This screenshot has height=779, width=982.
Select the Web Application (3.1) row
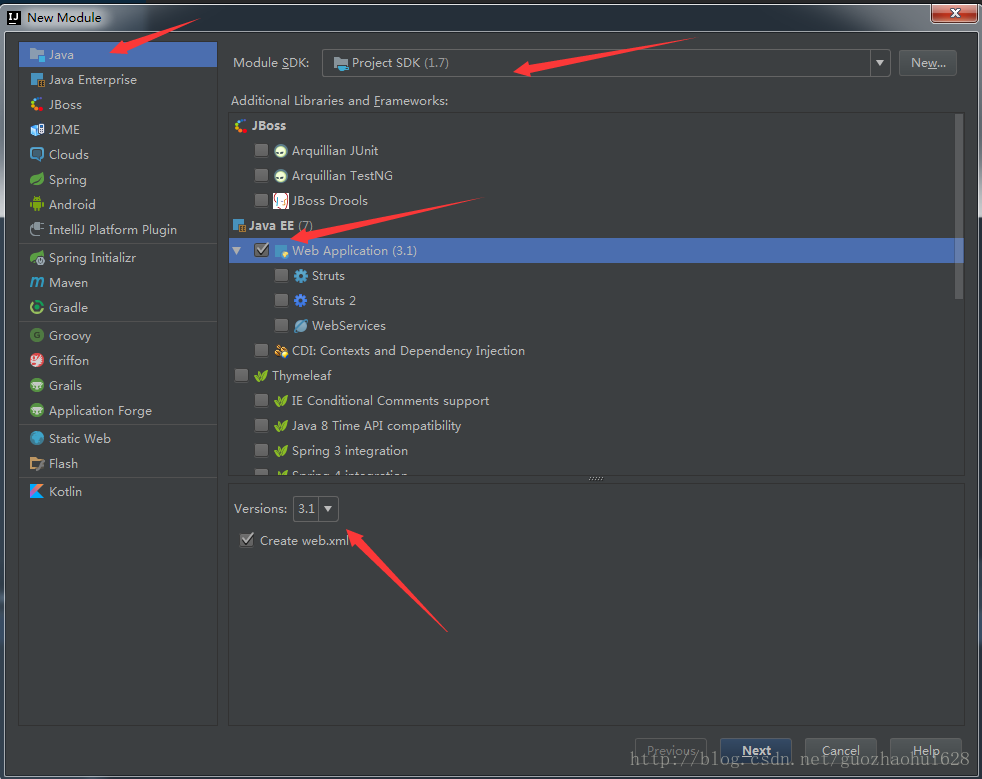[x=596, y=250]
